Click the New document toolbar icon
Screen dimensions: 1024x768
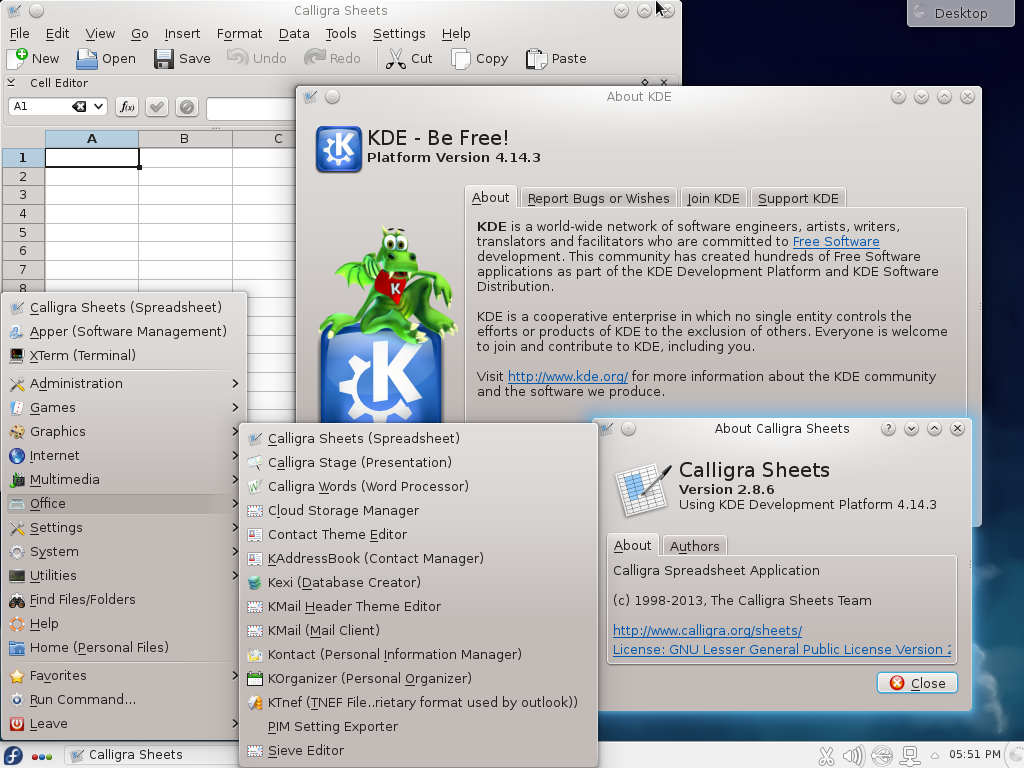coord(18,58)
